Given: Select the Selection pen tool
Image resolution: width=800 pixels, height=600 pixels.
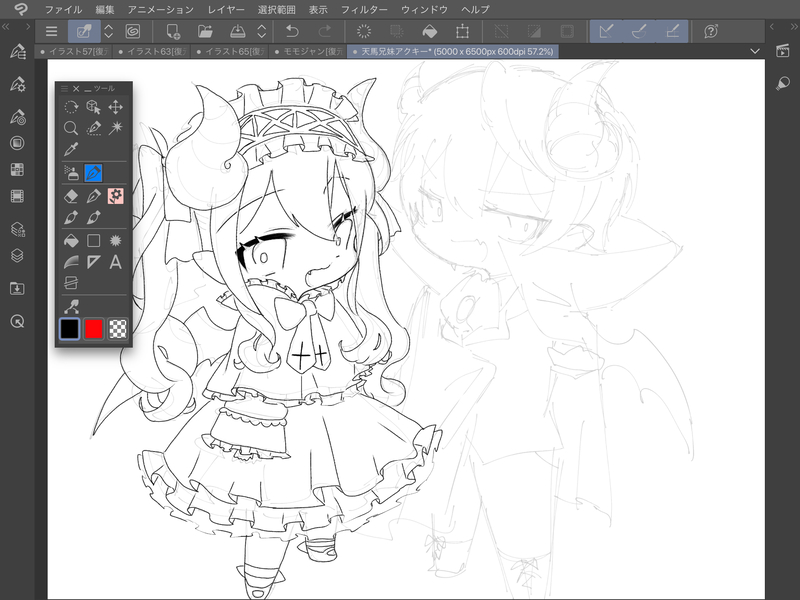Looking at the screenshot, I should pos(93,128).
